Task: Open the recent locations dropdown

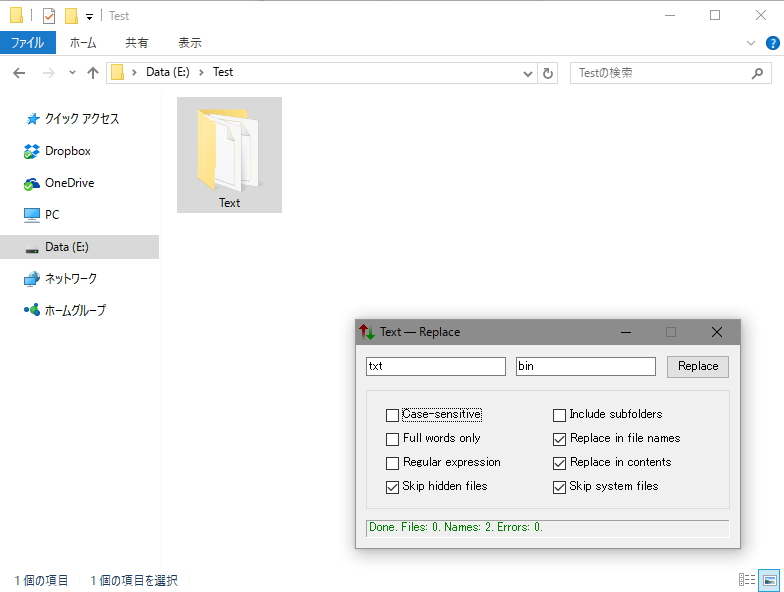Action: [x=72, y=73]
